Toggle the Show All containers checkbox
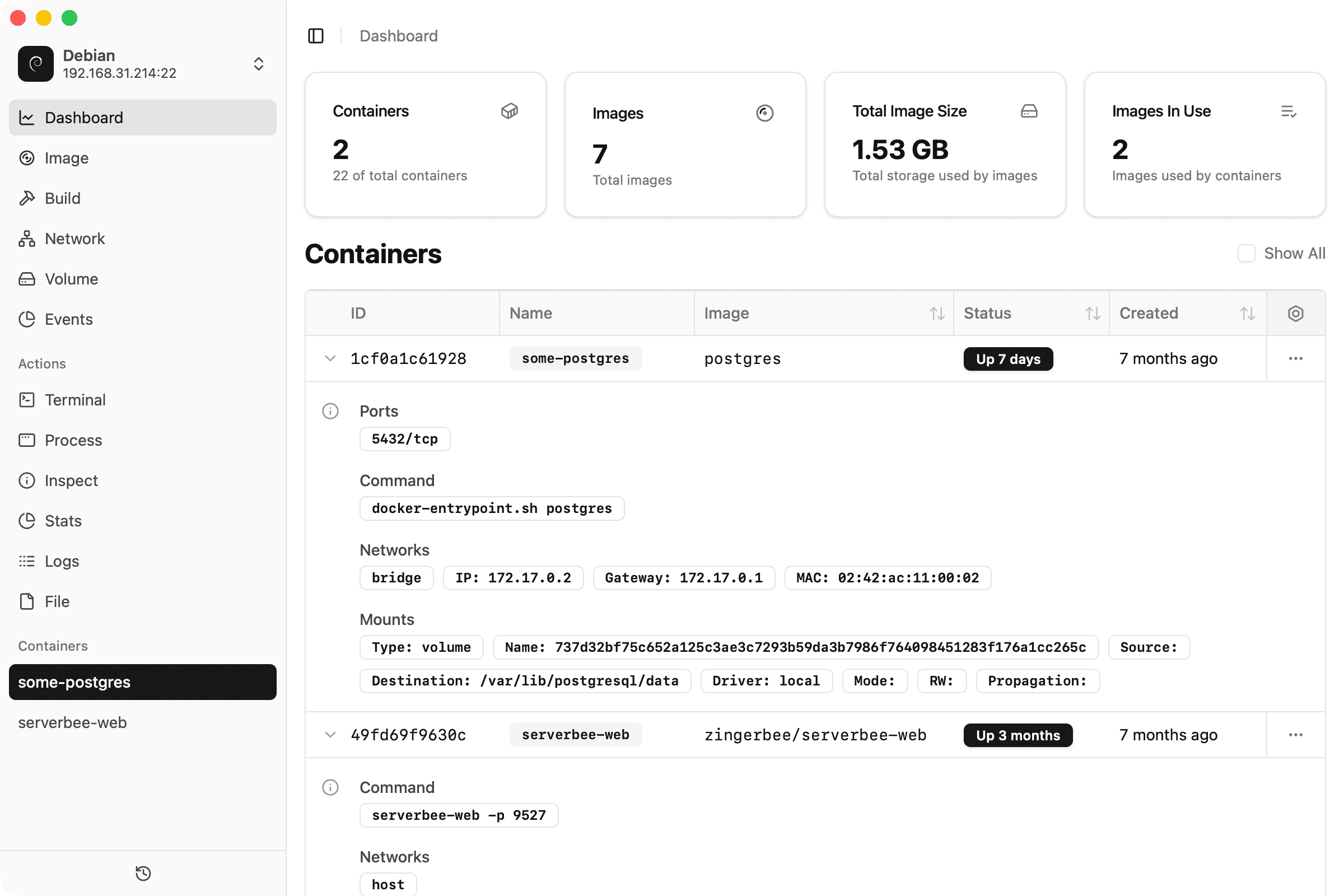Viewport: 1344px width, 896px height. point(1247,253)
